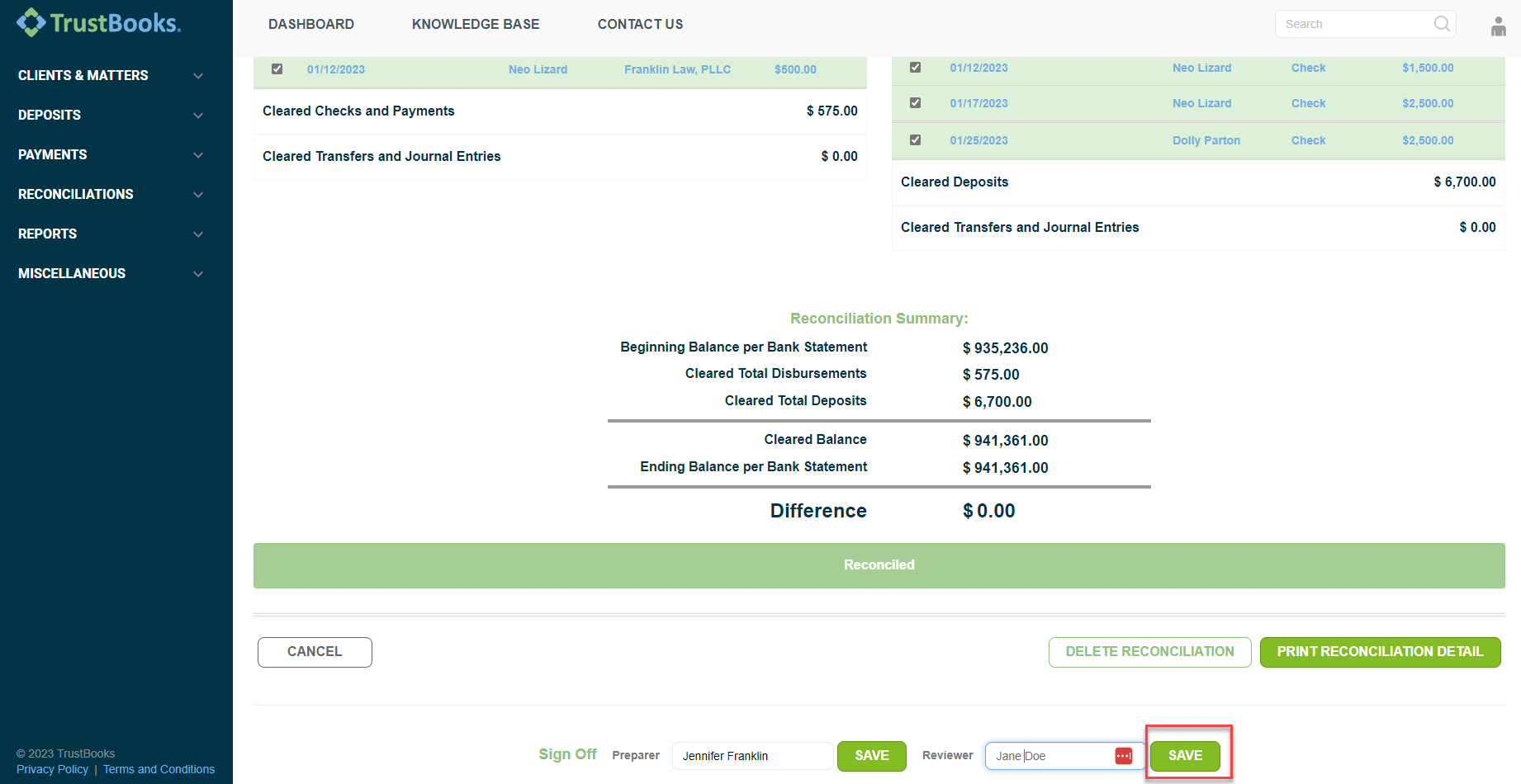1521x784 pixels.
Task: Expand the Miscellaneous sidebar section
Action: pos(111,273)
